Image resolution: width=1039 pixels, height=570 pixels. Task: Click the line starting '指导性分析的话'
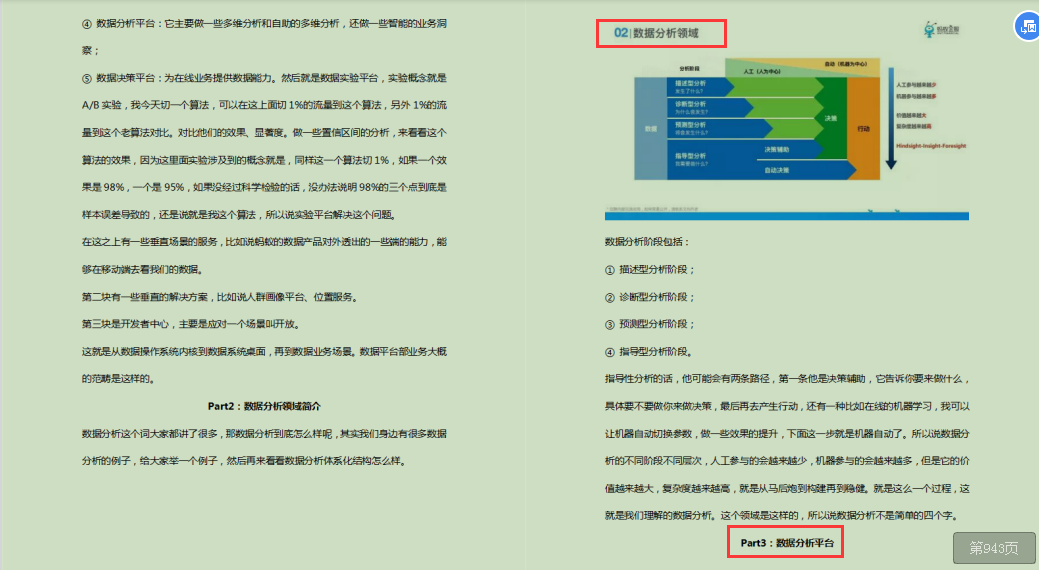[787, 378]
